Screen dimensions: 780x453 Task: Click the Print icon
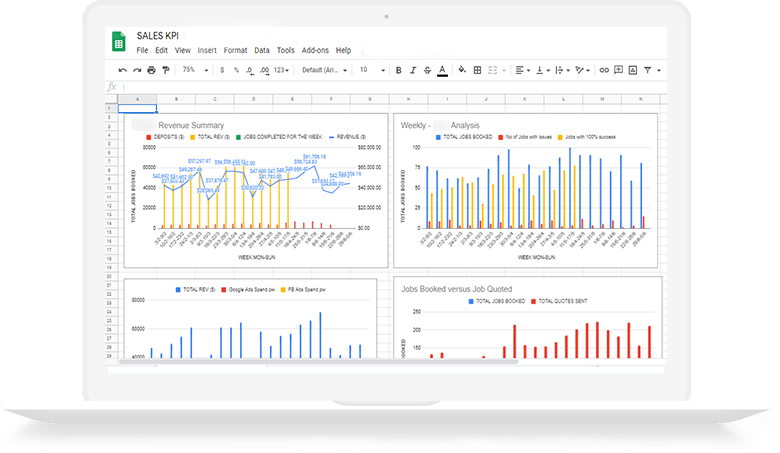(151, 71)
